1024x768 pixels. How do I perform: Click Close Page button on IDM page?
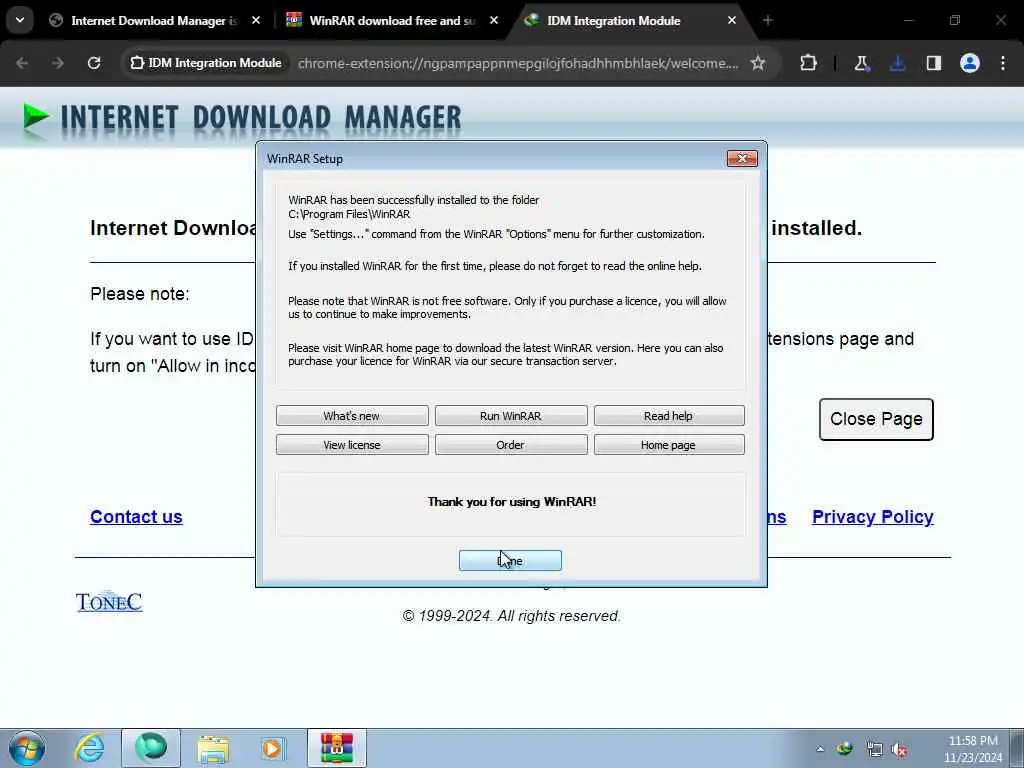[x=876, y=419]
